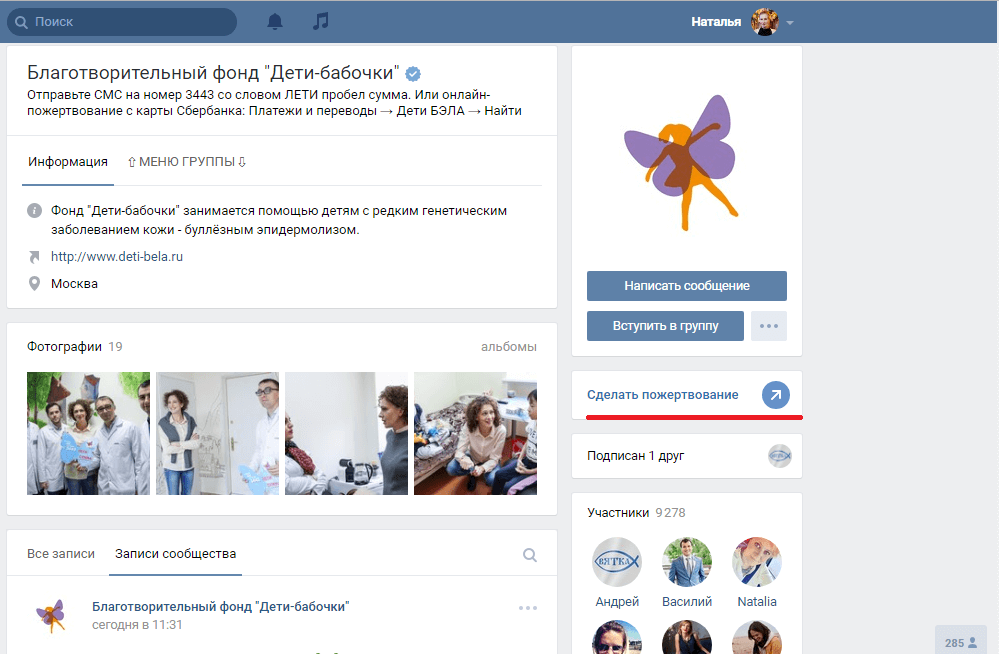
Task: Click the donation arrow icon
Action: pyautogui.click(x=775, y=395)
